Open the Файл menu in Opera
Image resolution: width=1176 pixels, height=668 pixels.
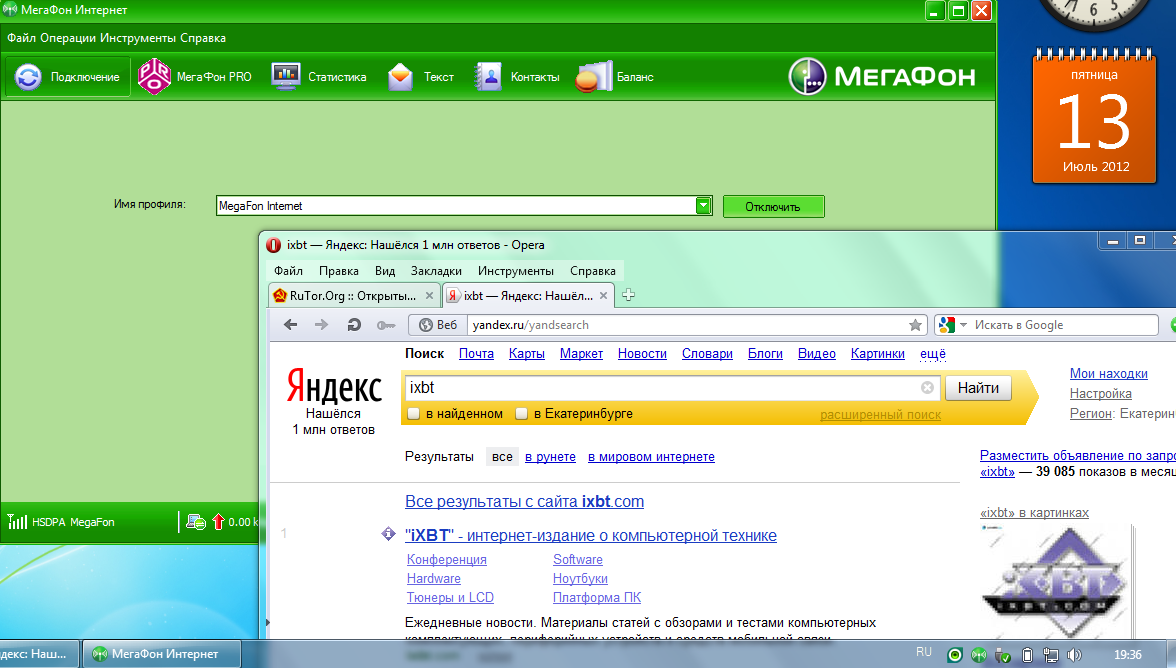click(288, 271)
